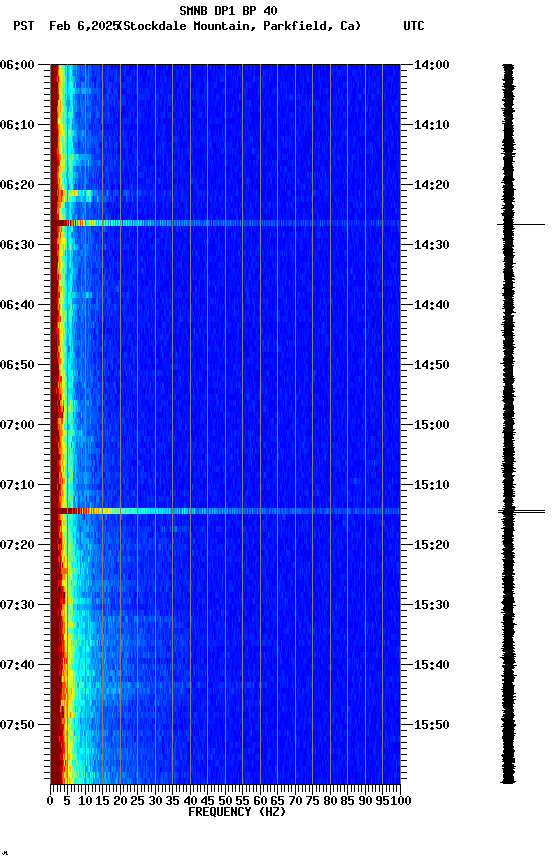Click the 06:40 PST time label
Image resolution: width=552 pixels, height=864 pixels.
click(x=18, y=305)
